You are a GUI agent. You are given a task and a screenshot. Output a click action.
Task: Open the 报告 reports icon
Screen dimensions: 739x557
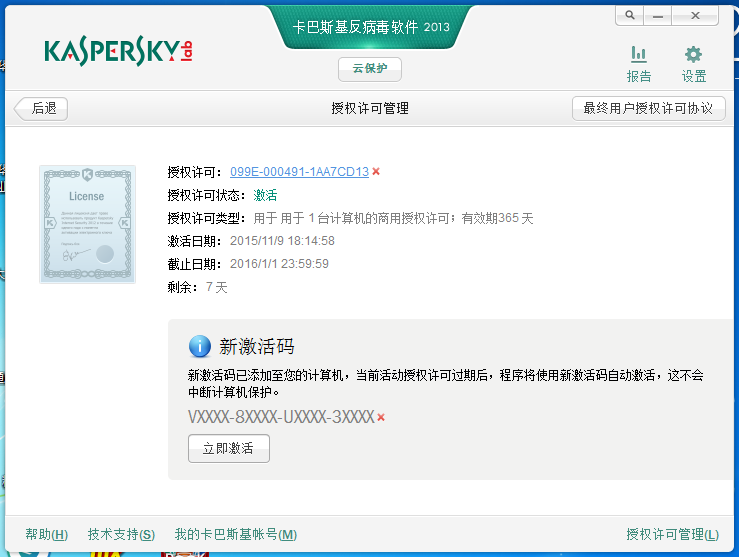click(639, 64)
